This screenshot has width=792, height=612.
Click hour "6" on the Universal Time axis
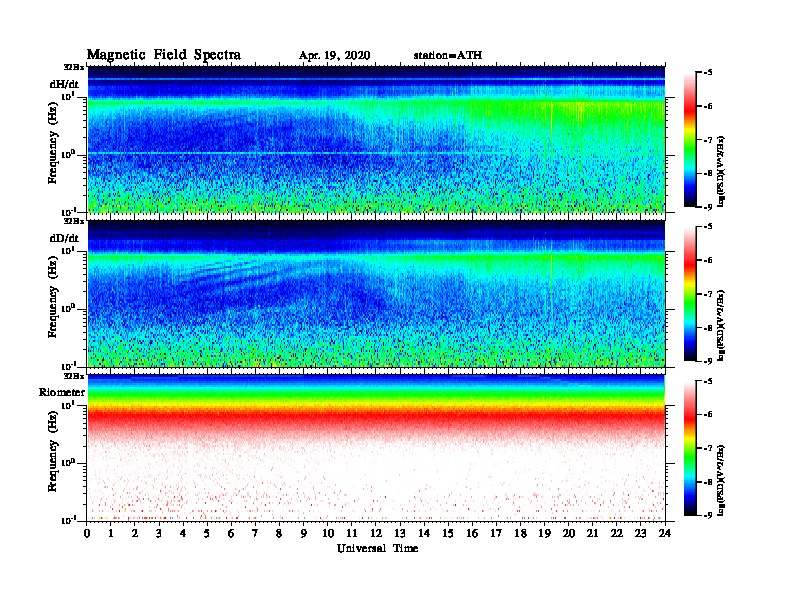point(231,533)
